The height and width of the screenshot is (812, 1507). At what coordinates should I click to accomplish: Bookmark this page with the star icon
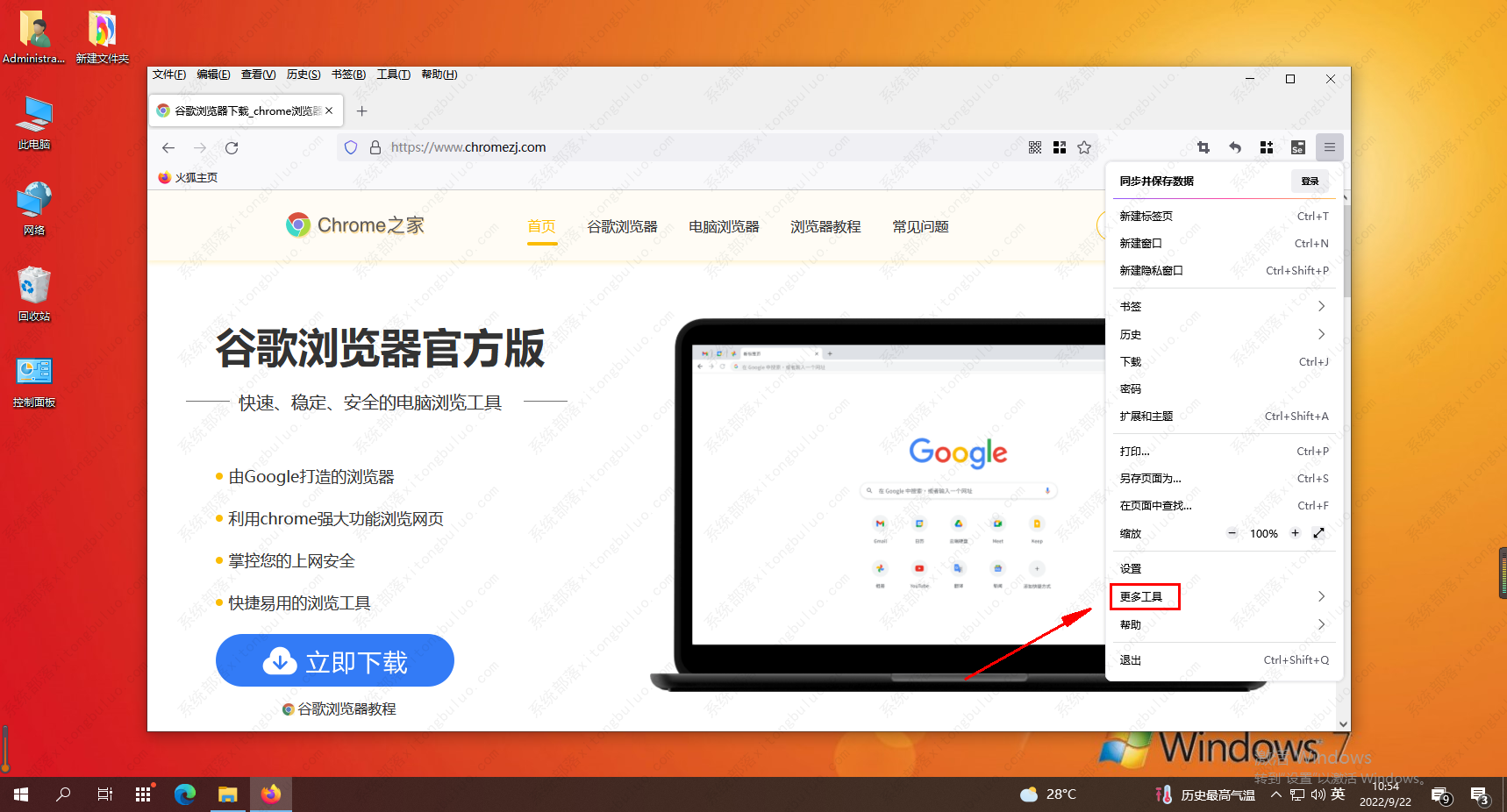[x=1084, y=147]
